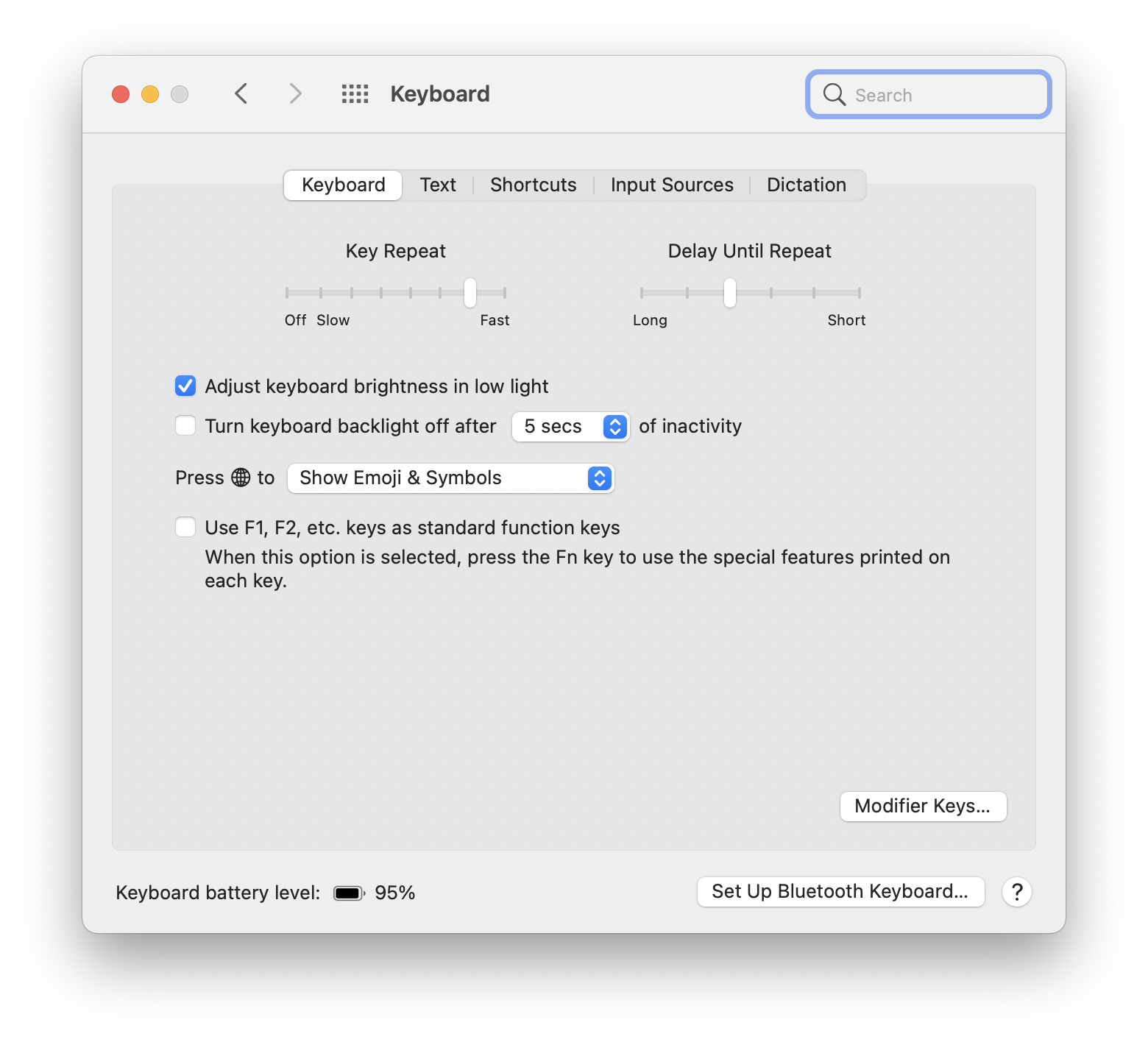Go forward with the right chevron
This screenshot has width=1148, height=1042.
point(295,94)
